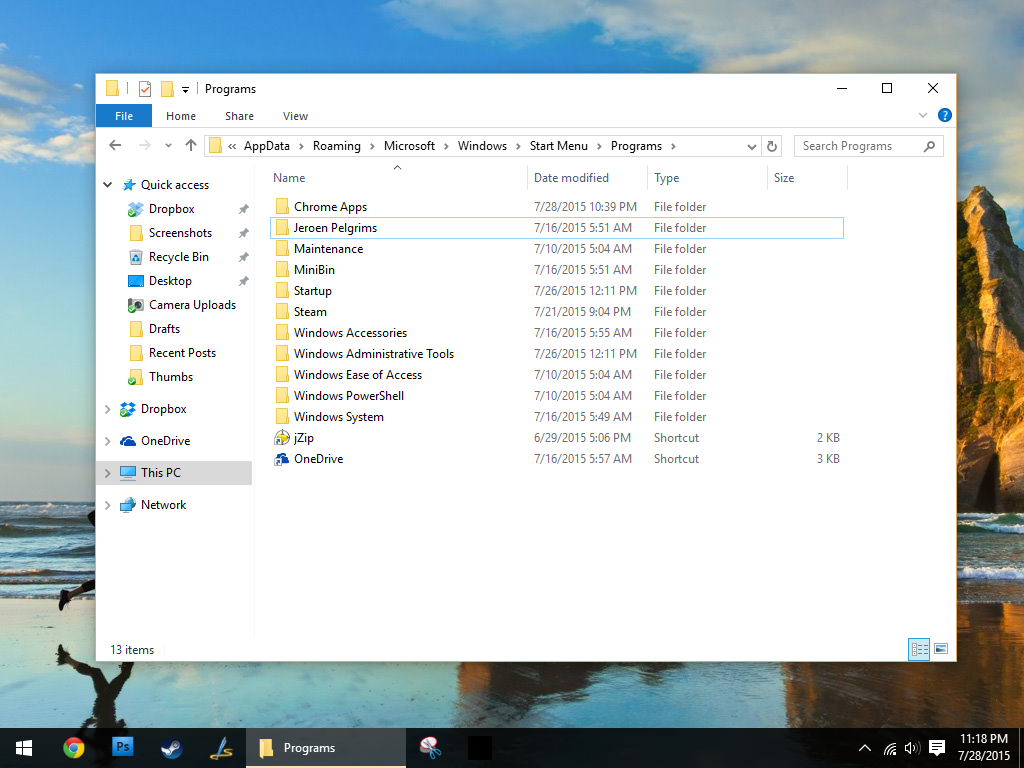
Task: Select the Windows Accessories folder
Action: coord(556,332)
